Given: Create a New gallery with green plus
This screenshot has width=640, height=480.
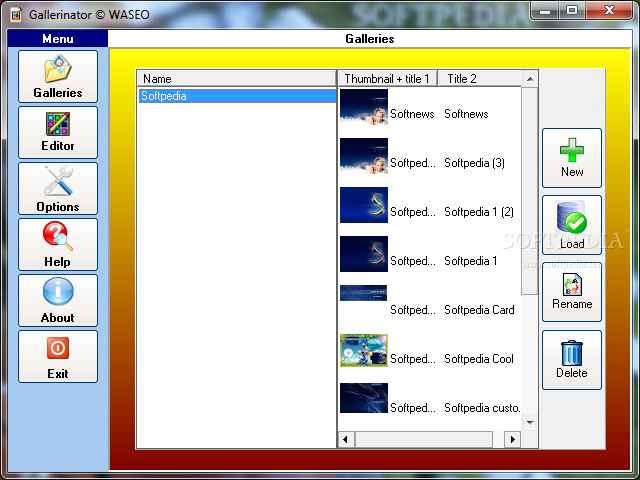Looking at the screenshot, I should click(x=571, y=158).
